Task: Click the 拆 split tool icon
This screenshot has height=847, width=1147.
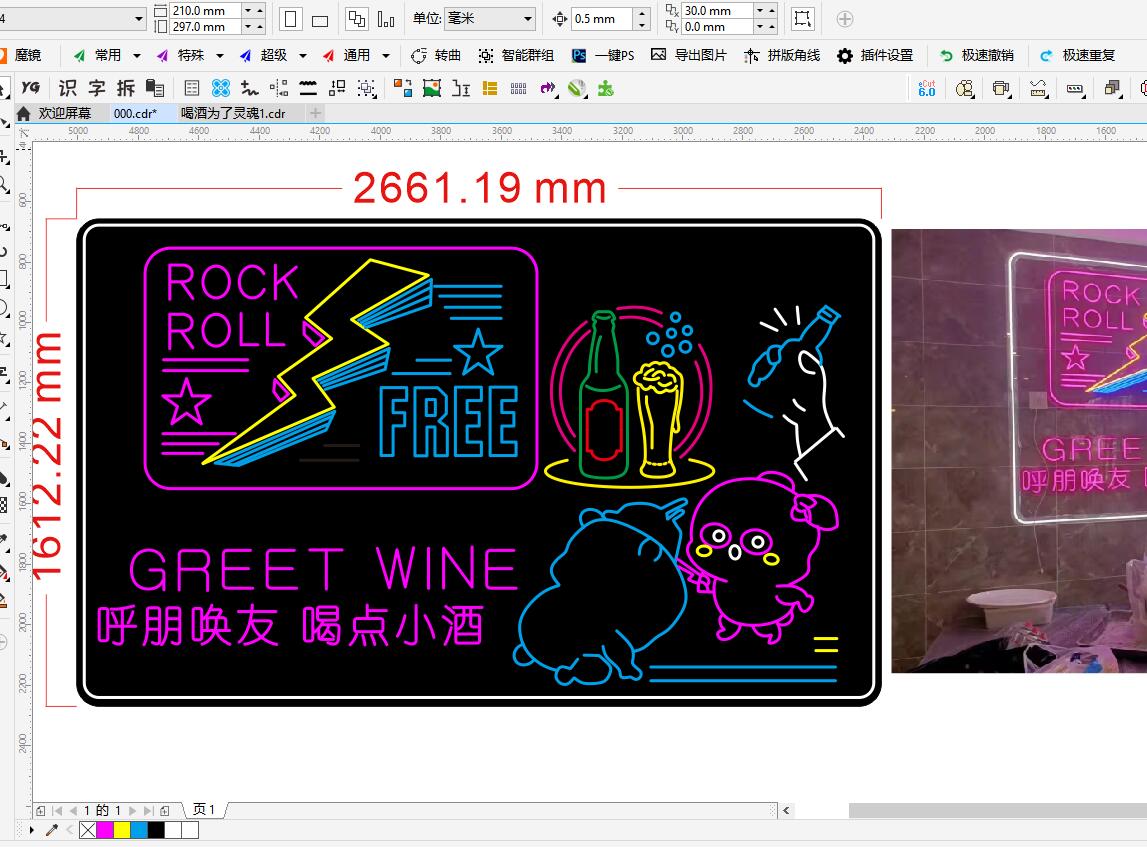Action: pos(126,89)
